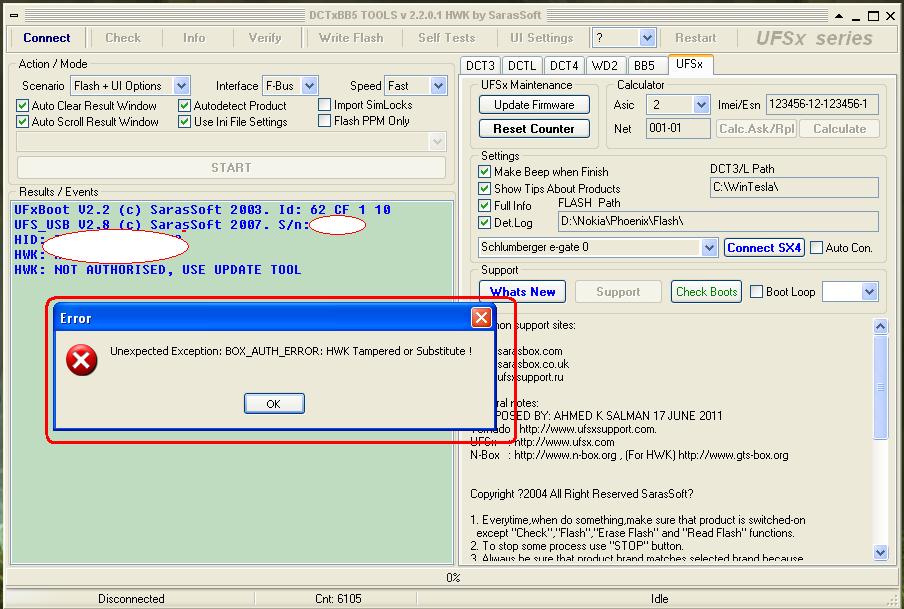Switch to the DCT4 tab
Image resolution: width=904 pixels, height=609 pixels.
pyautogui.click(x=564, y=66)
